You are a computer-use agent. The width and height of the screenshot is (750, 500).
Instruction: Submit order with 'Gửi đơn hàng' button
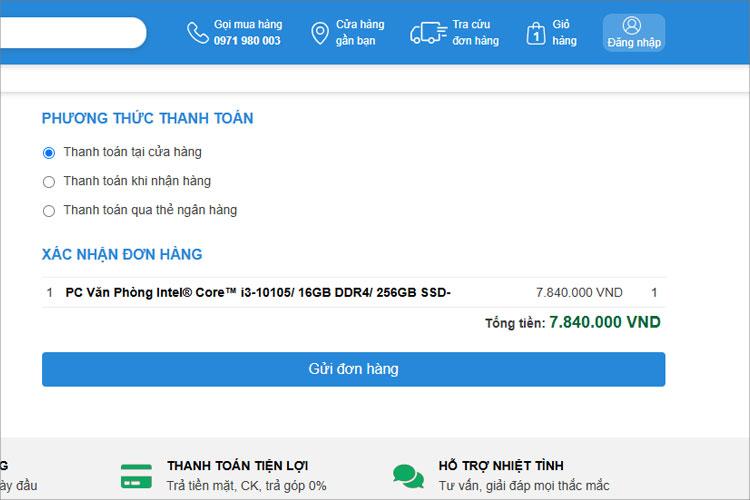tap(353, 369)
